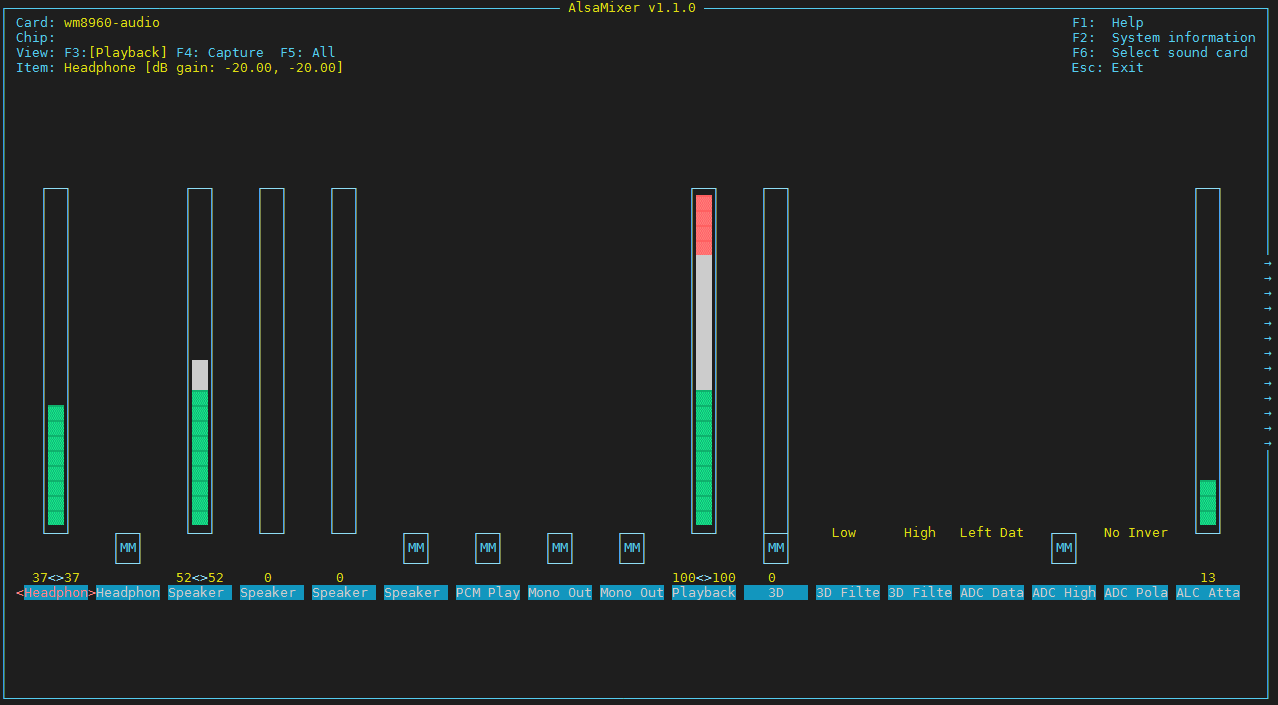Click the 52<>52 Speaker level readout
The width and height of the screenshot is (1278, 705).
(x=200, y=578)
